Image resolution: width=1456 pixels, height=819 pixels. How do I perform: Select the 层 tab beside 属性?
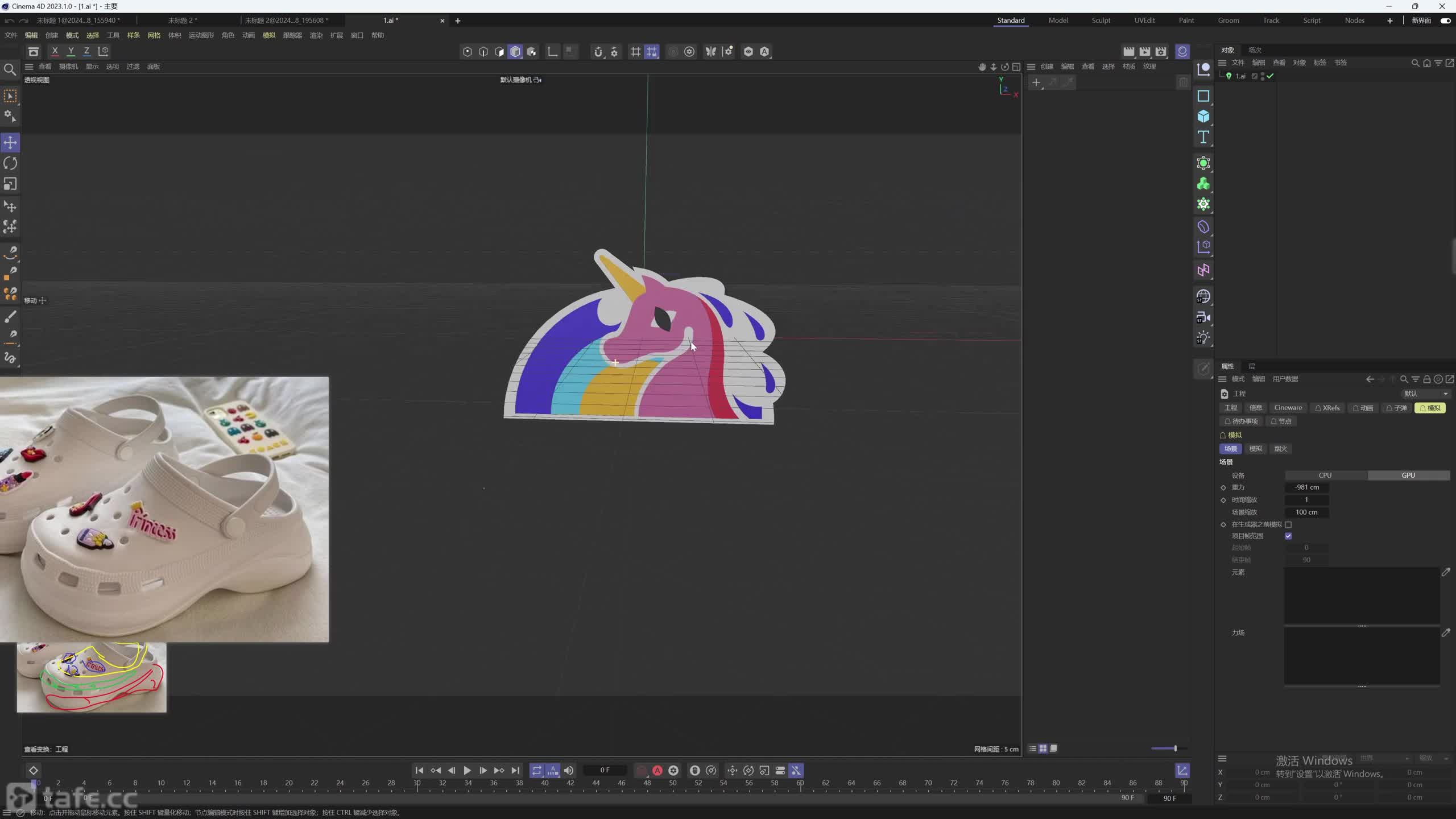(x=1252, y=366)
